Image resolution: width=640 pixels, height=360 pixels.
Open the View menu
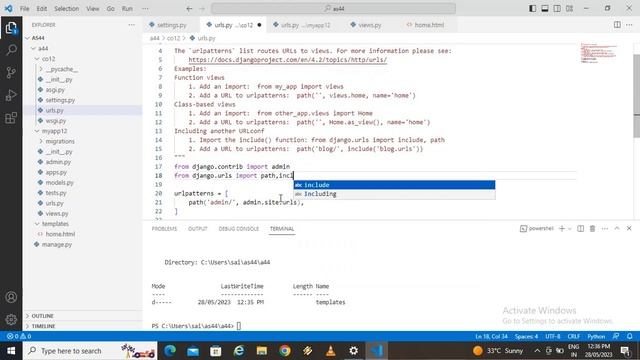point(93,9)
